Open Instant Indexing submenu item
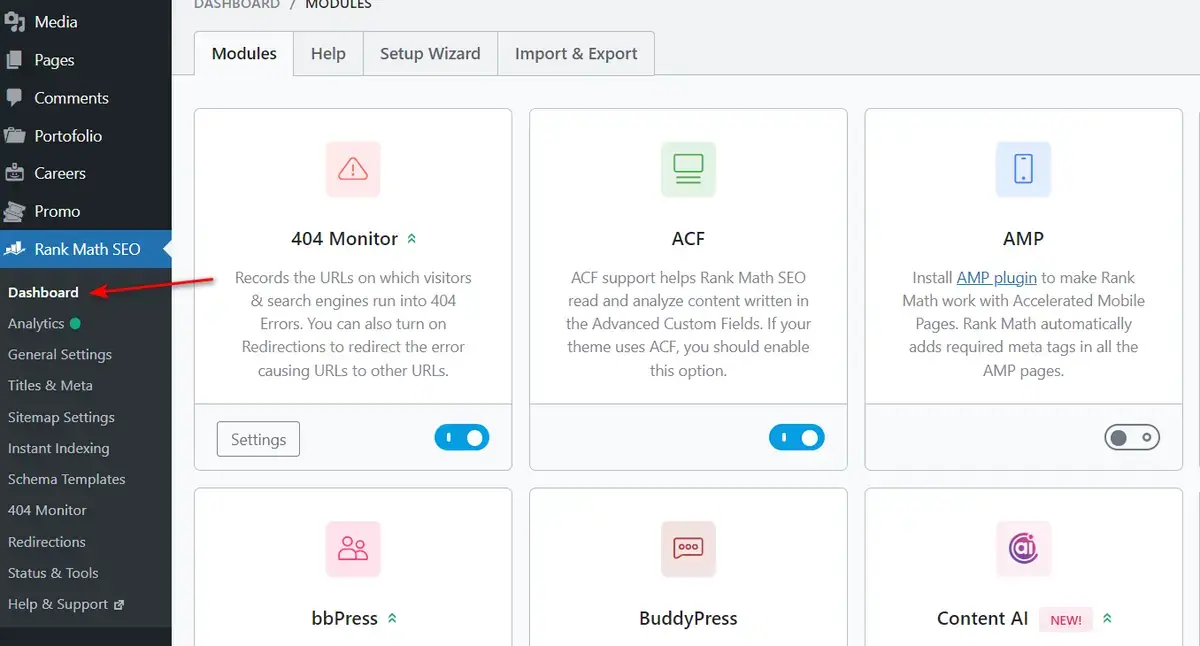Image resolution: width=1200 pixels, height=646 pixels. [59, 449]
